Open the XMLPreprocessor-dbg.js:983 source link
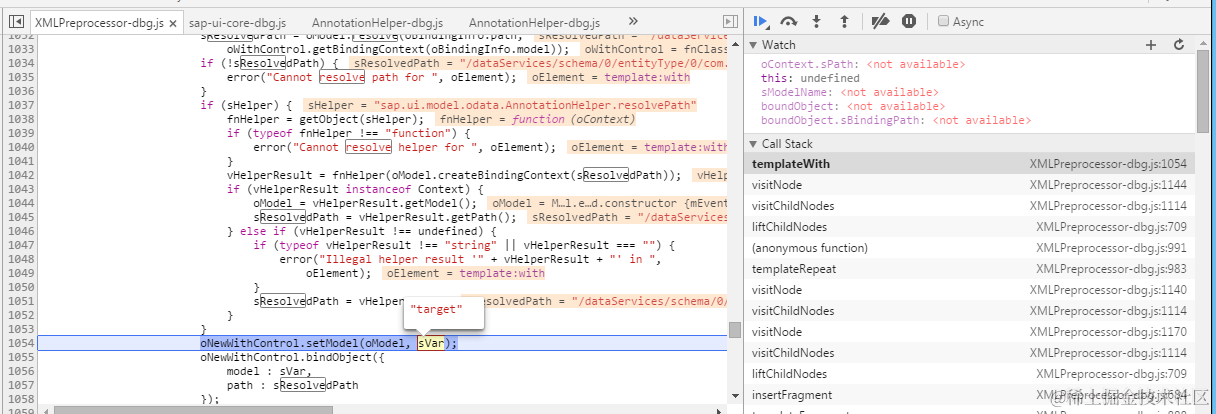The image size is (1216, 414). pyautogui.click(x=1112, y=269)
